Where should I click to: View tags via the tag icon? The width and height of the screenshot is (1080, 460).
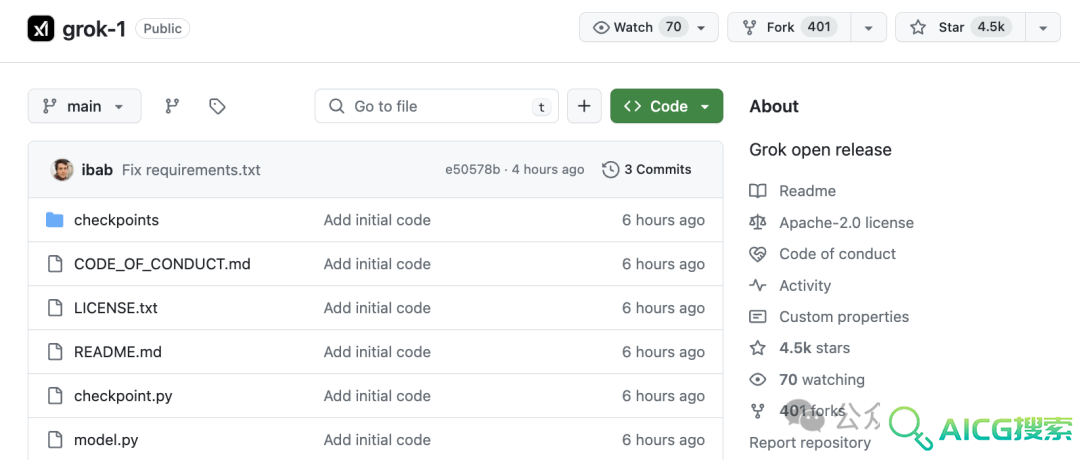[217, 106]
